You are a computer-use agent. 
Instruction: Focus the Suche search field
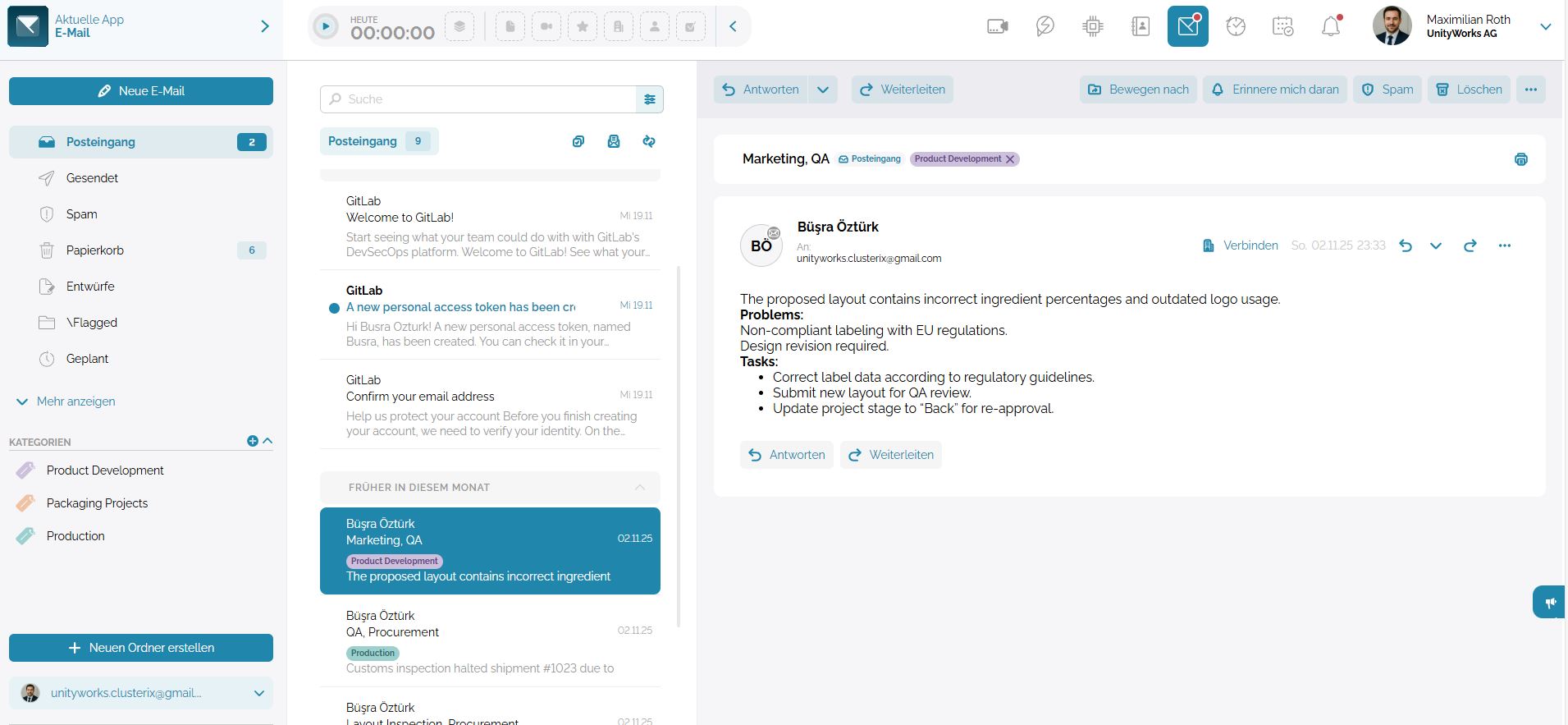point(478,99)
